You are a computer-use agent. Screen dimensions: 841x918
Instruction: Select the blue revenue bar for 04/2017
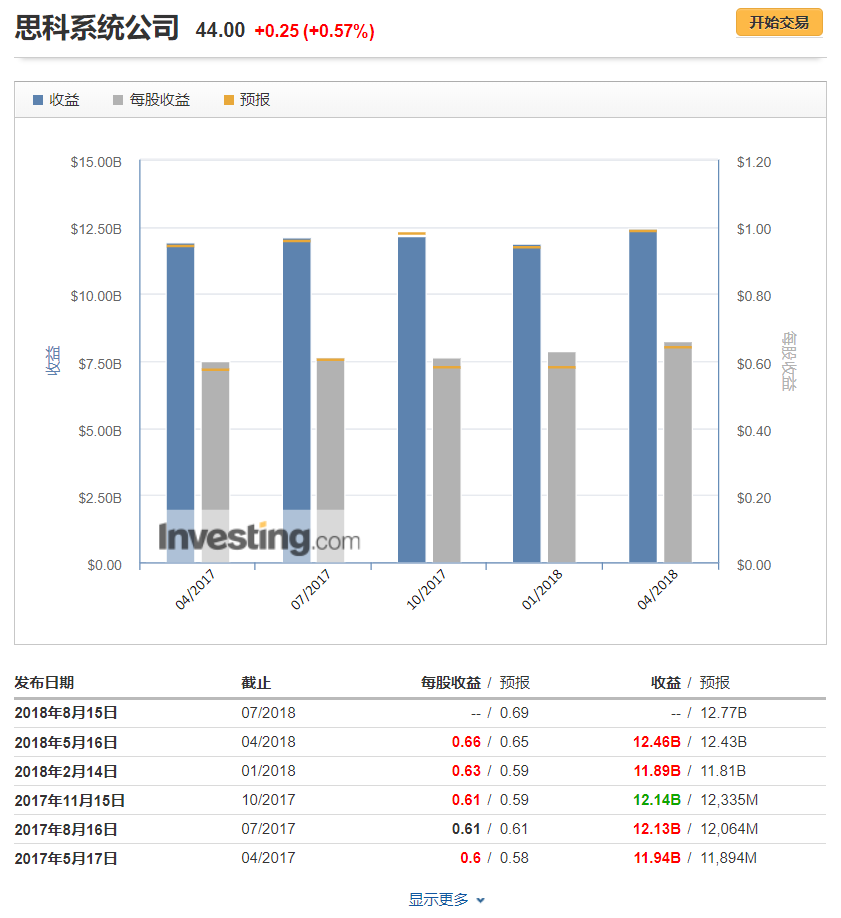point(180,403)
